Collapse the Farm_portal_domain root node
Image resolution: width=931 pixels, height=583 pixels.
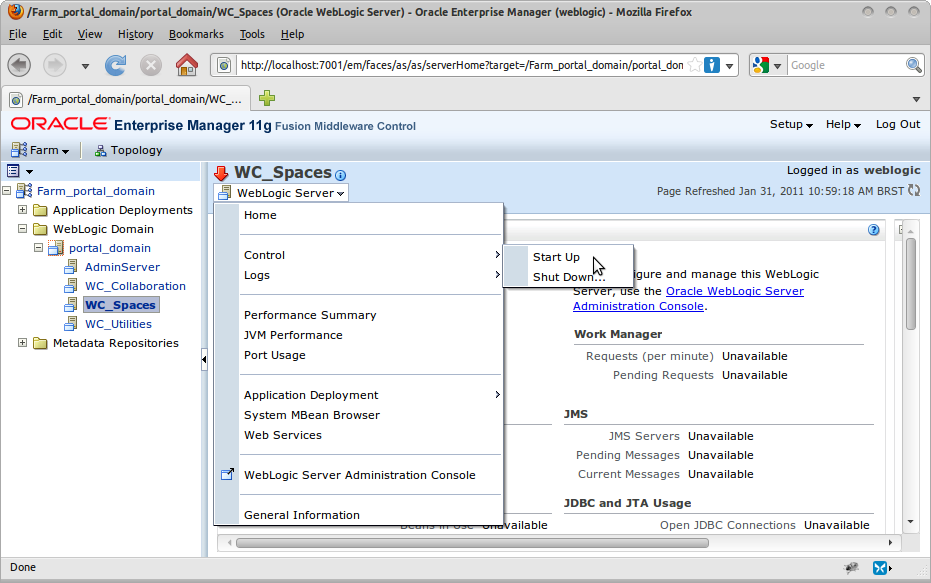[x=7, y=191]
